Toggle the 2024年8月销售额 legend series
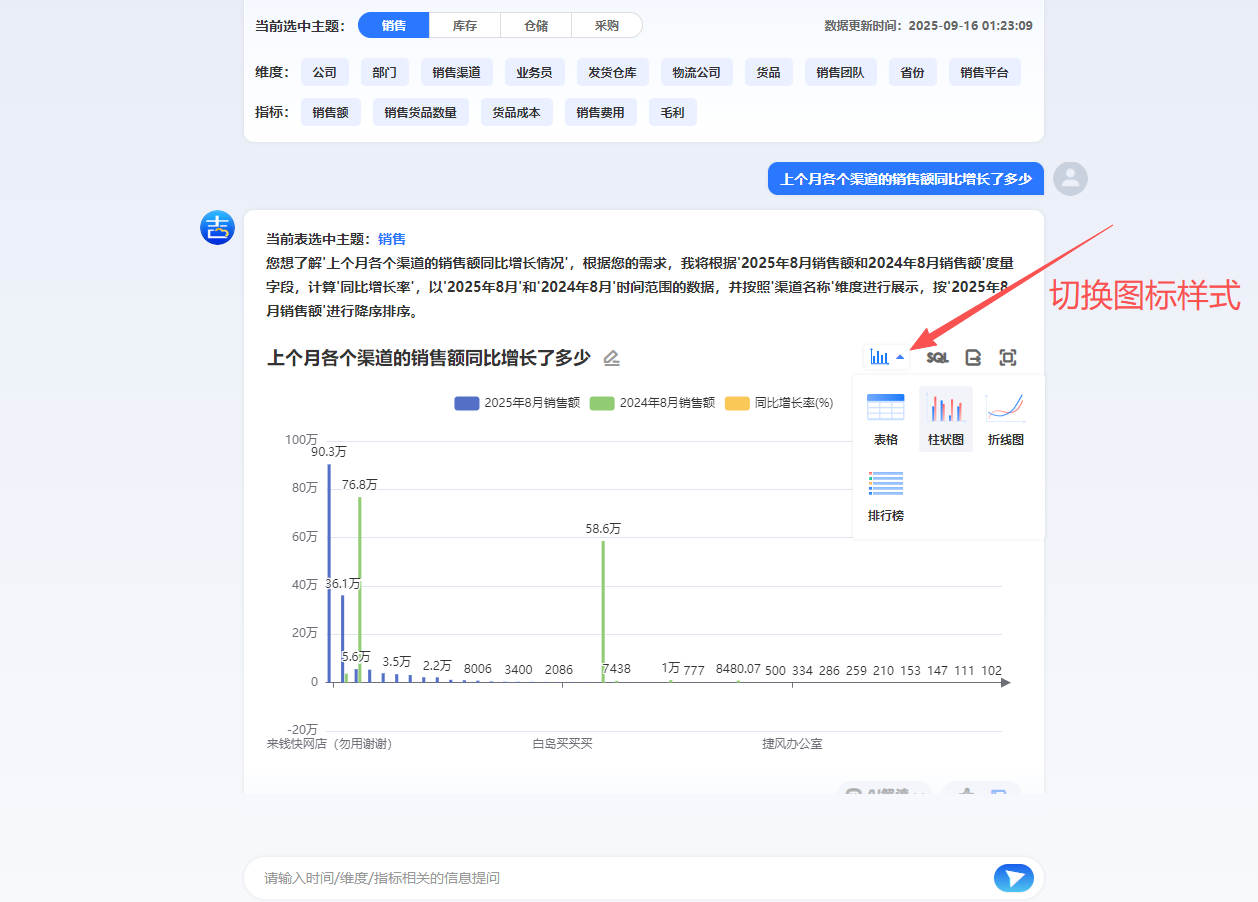This screenshot has height=902, width=1258. pos(652,403)
